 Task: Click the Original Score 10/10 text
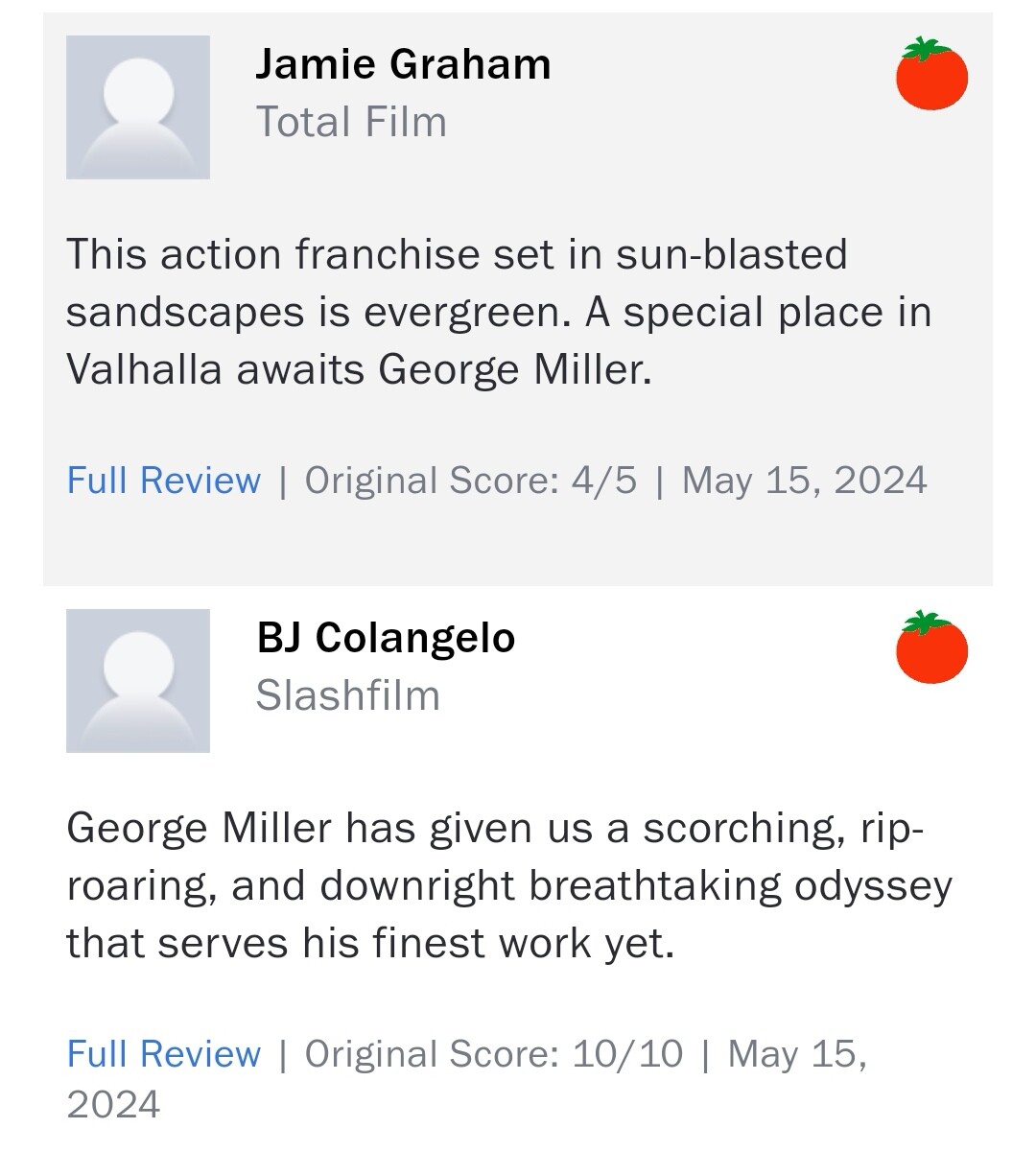click(493, 1053)
